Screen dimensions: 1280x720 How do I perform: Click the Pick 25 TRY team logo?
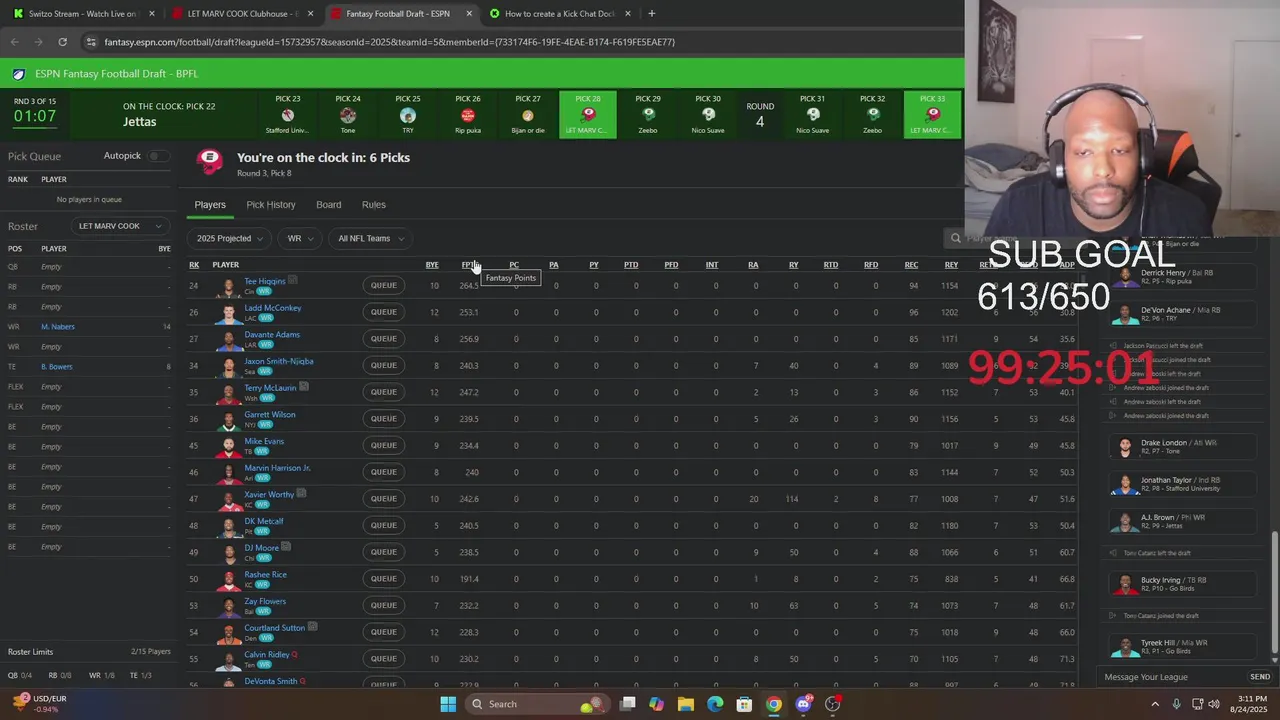click(x=408, y=115)
